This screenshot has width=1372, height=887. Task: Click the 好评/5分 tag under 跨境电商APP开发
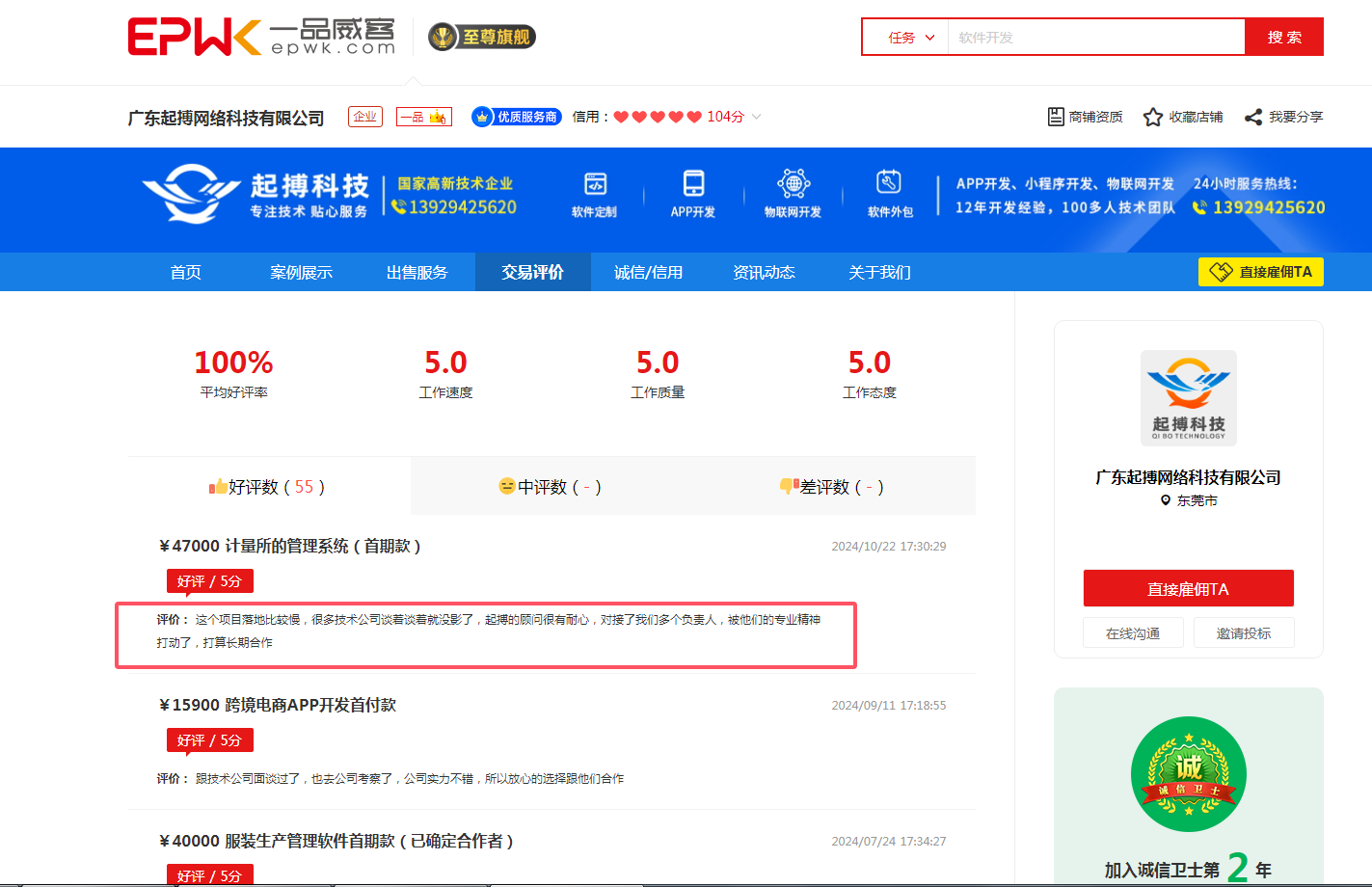(x=209, y=740)
